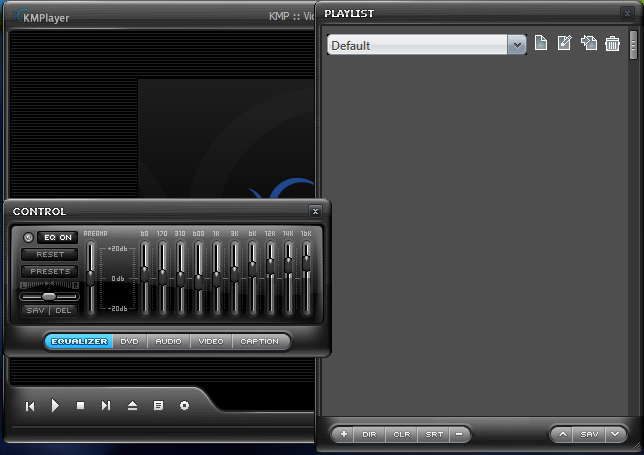644x455 pixels.
Task: Sort the playlist with SRT
Action: [x=434, y=434]
